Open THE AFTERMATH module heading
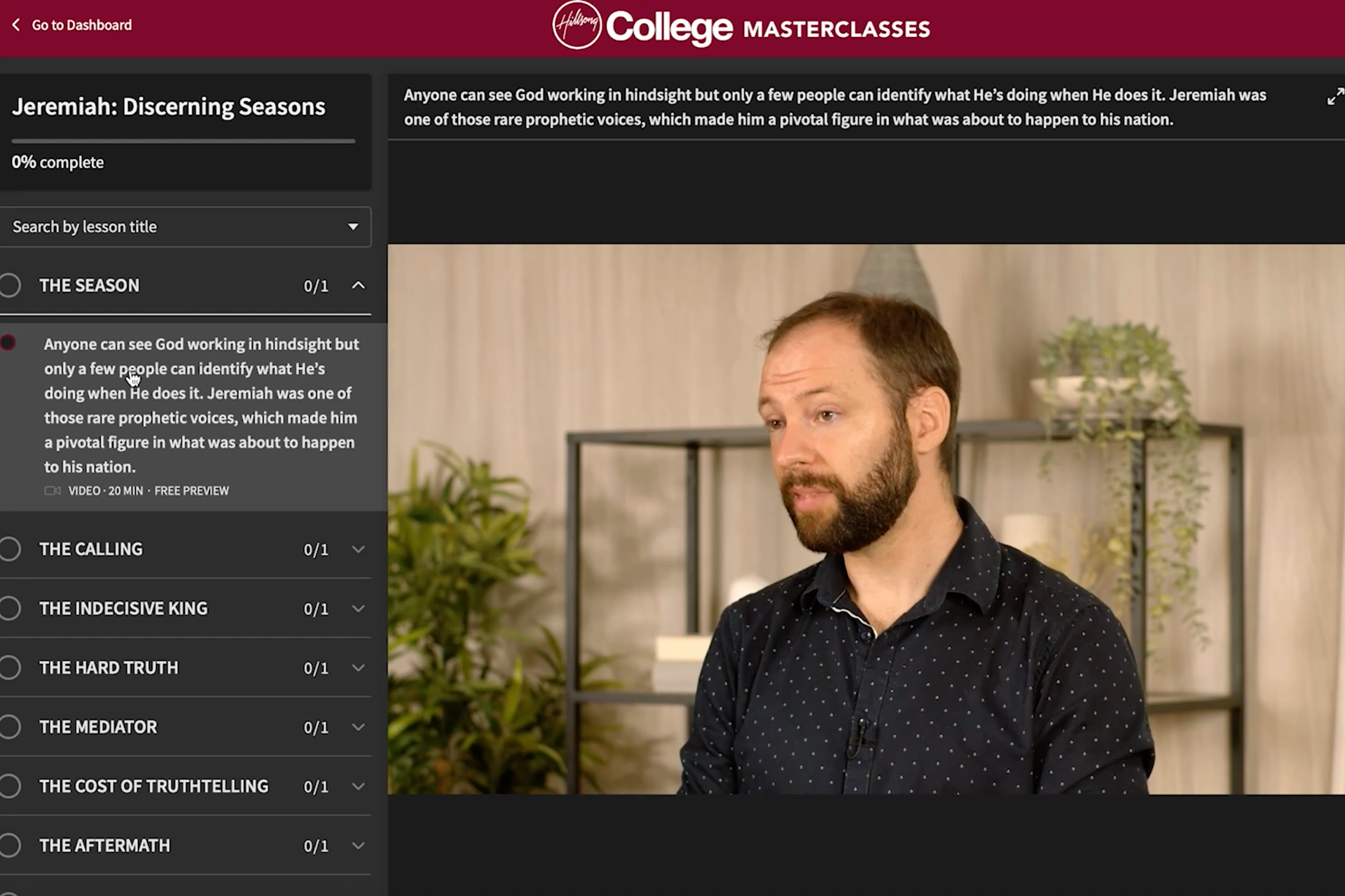This screenshot has width=1345, height=896. [x=105, y=846]
